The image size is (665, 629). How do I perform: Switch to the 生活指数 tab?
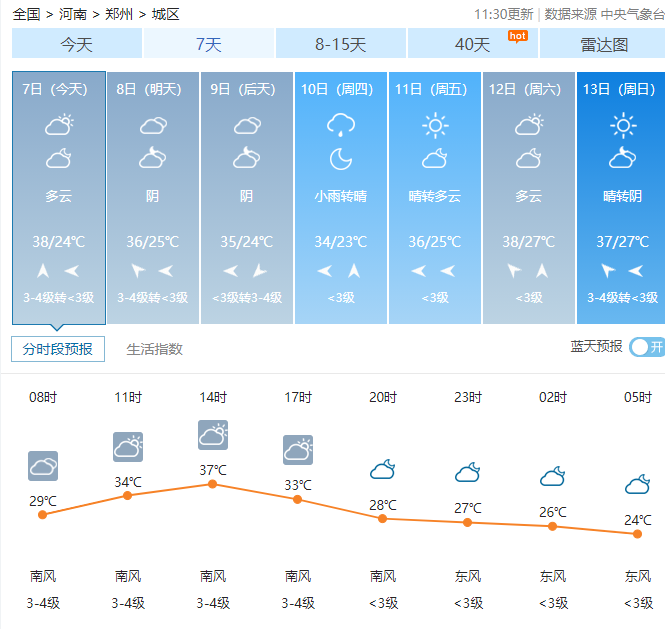click(x=154, y=349)
